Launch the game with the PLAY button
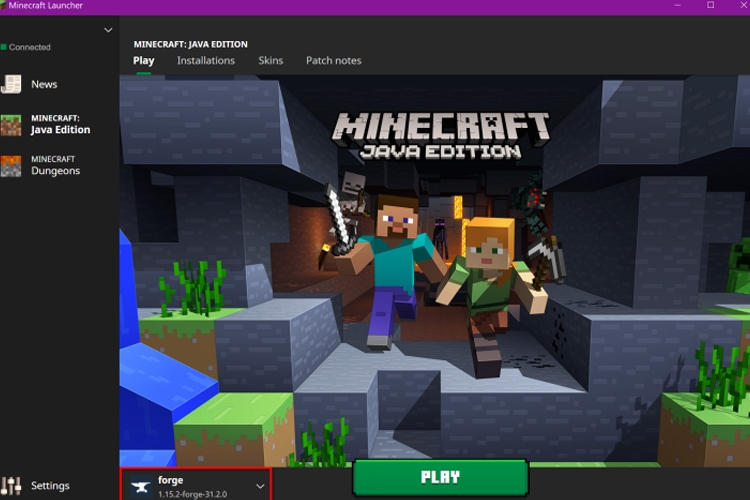Image resolution: width=750 pixels, height=500 pixels. click(x=440, y=478)
